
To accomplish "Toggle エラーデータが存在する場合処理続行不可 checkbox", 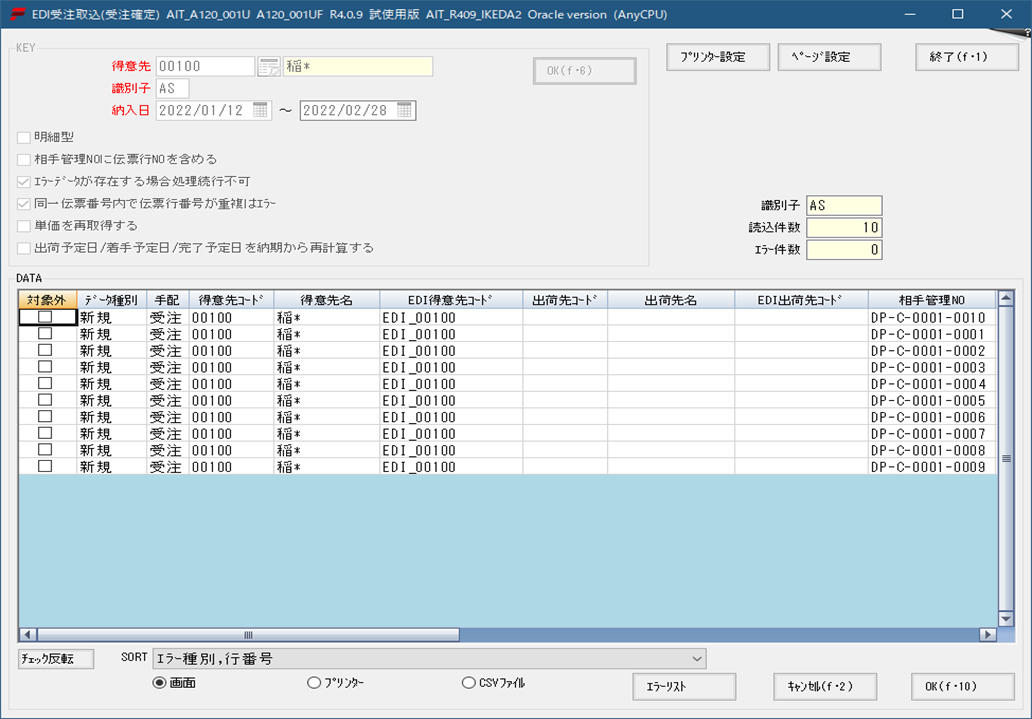I will click(24, 182).
